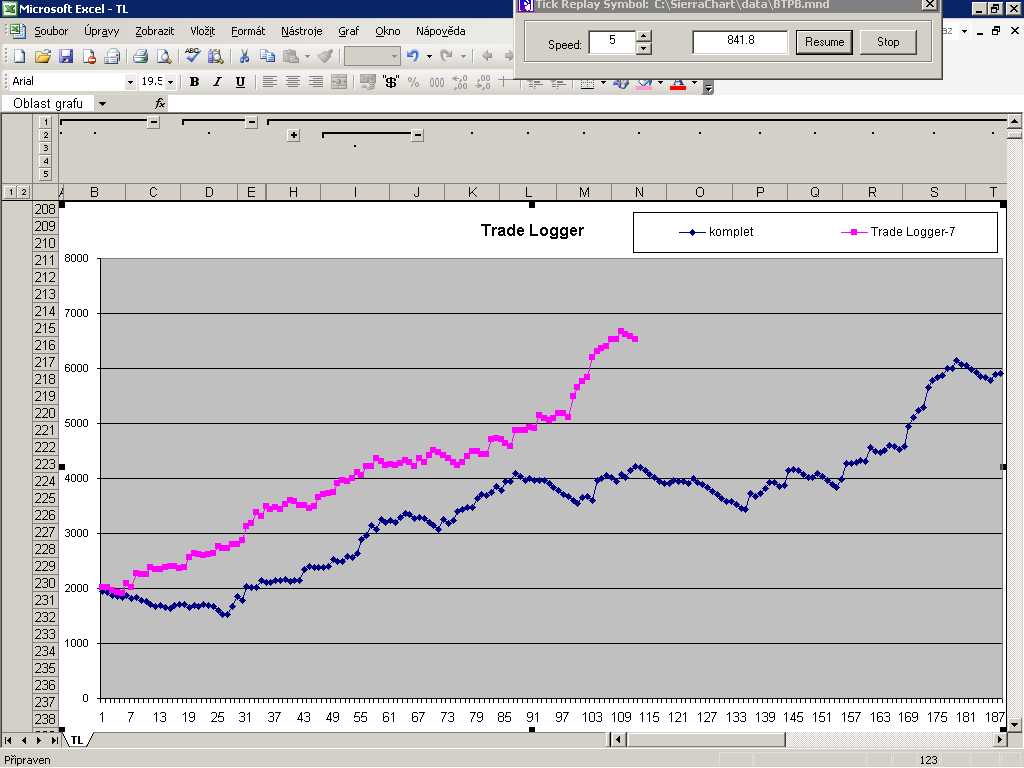
Task: Toggle Italic formatting
Action: click(217, 82)
